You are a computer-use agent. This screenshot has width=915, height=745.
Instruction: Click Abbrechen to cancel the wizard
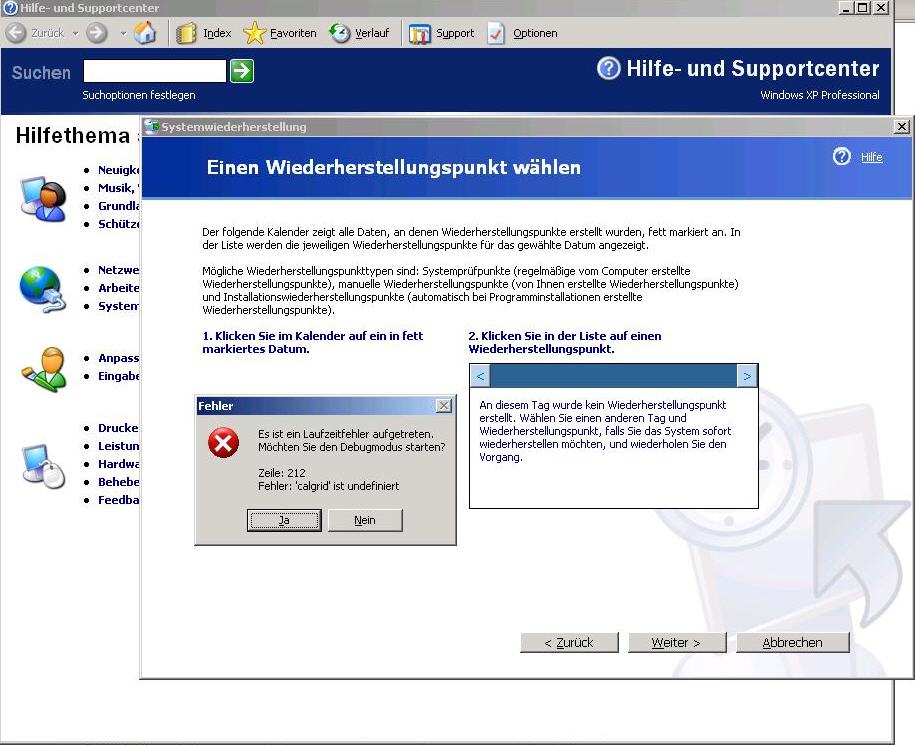pos(792,642)
